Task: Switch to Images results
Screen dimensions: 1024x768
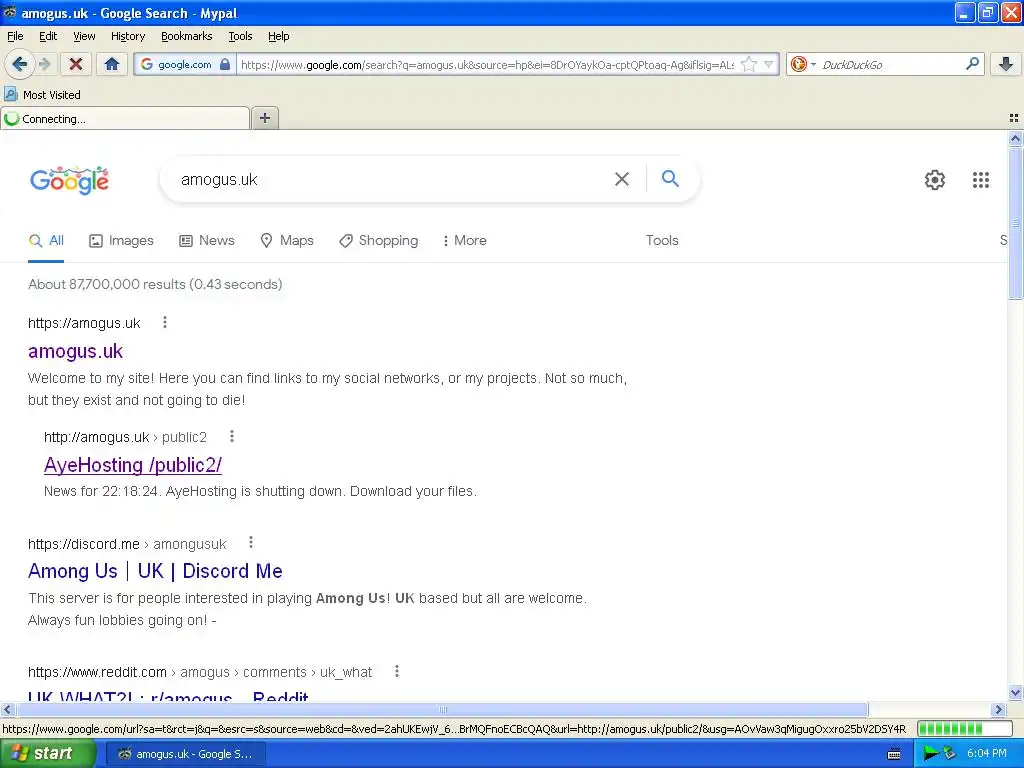Action: click(121, 240)
